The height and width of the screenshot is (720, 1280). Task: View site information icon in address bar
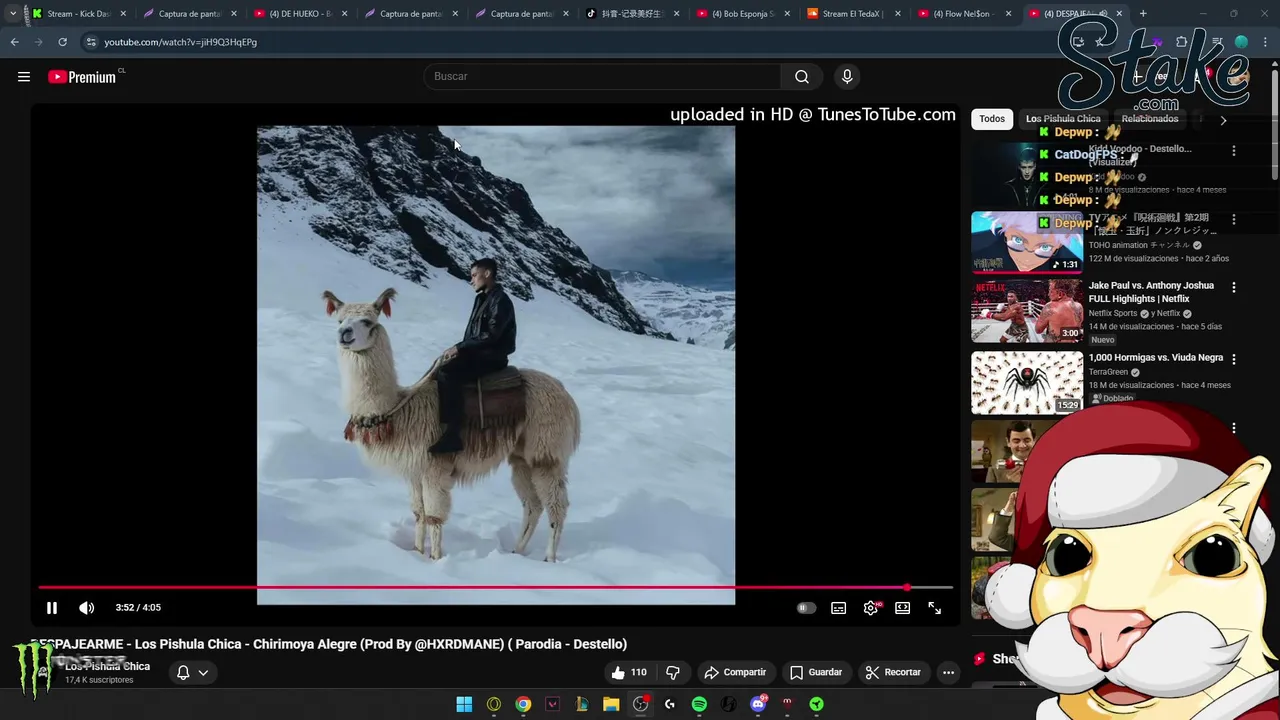(91, 42)
